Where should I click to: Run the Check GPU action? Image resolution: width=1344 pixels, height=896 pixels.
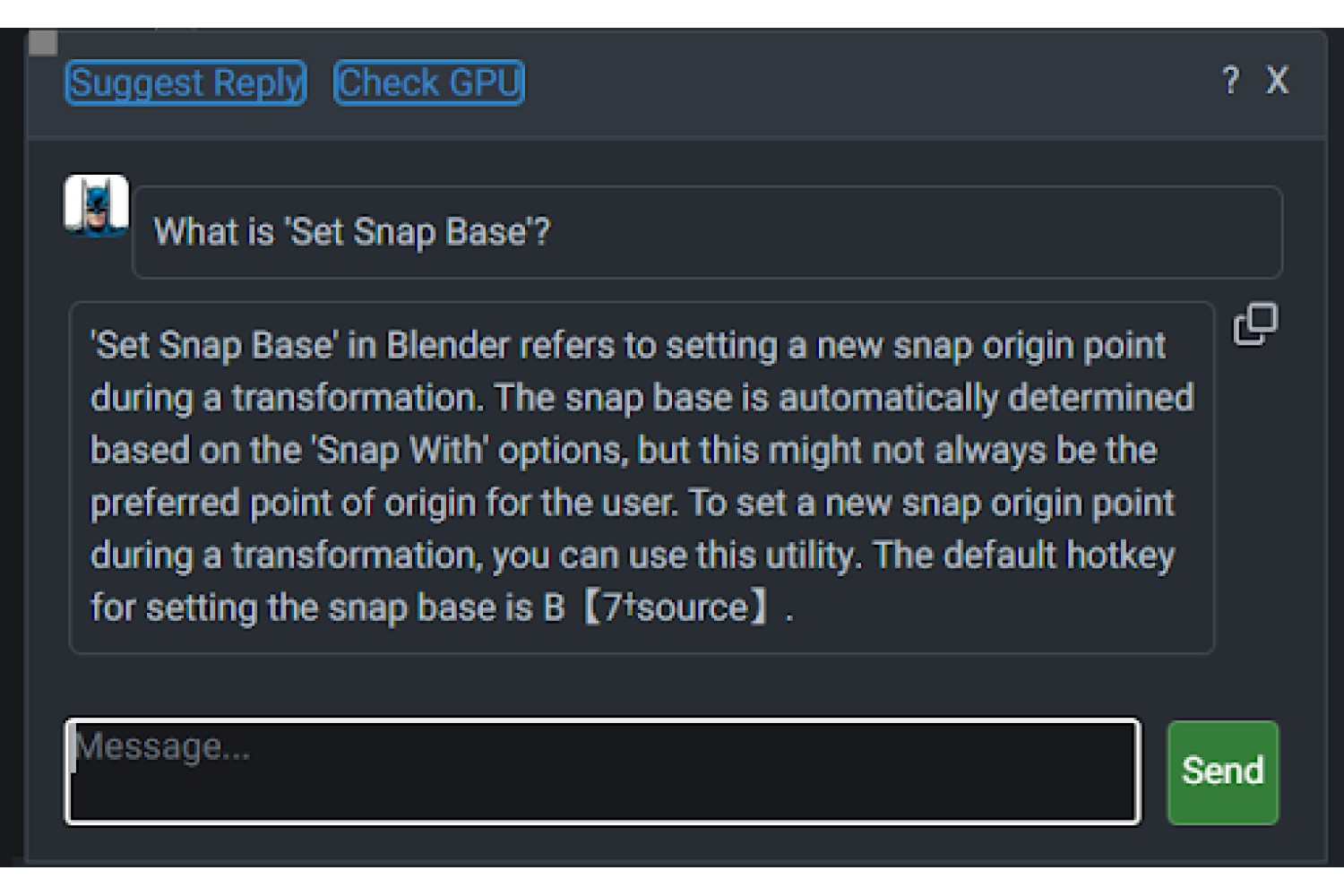point(429,82)
